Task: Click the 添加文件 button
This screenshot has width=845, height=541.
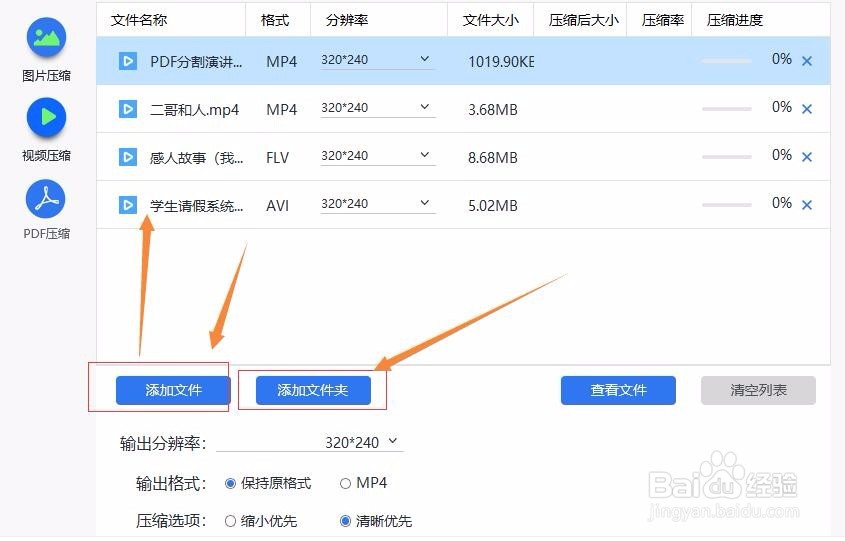Action: pos(173,390)
